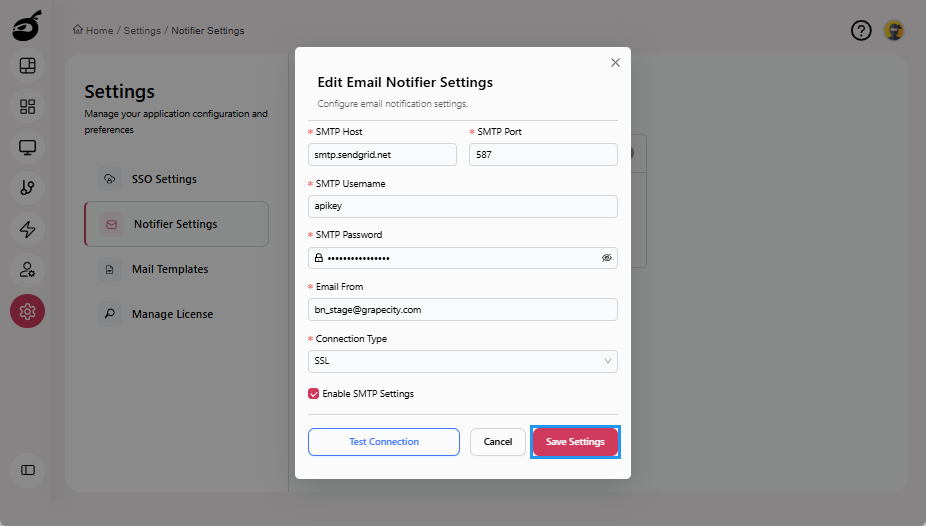The height and width of the screenshot is (526, 926).
Task: Click the SMTP Username input field
Action: (463, 207)
